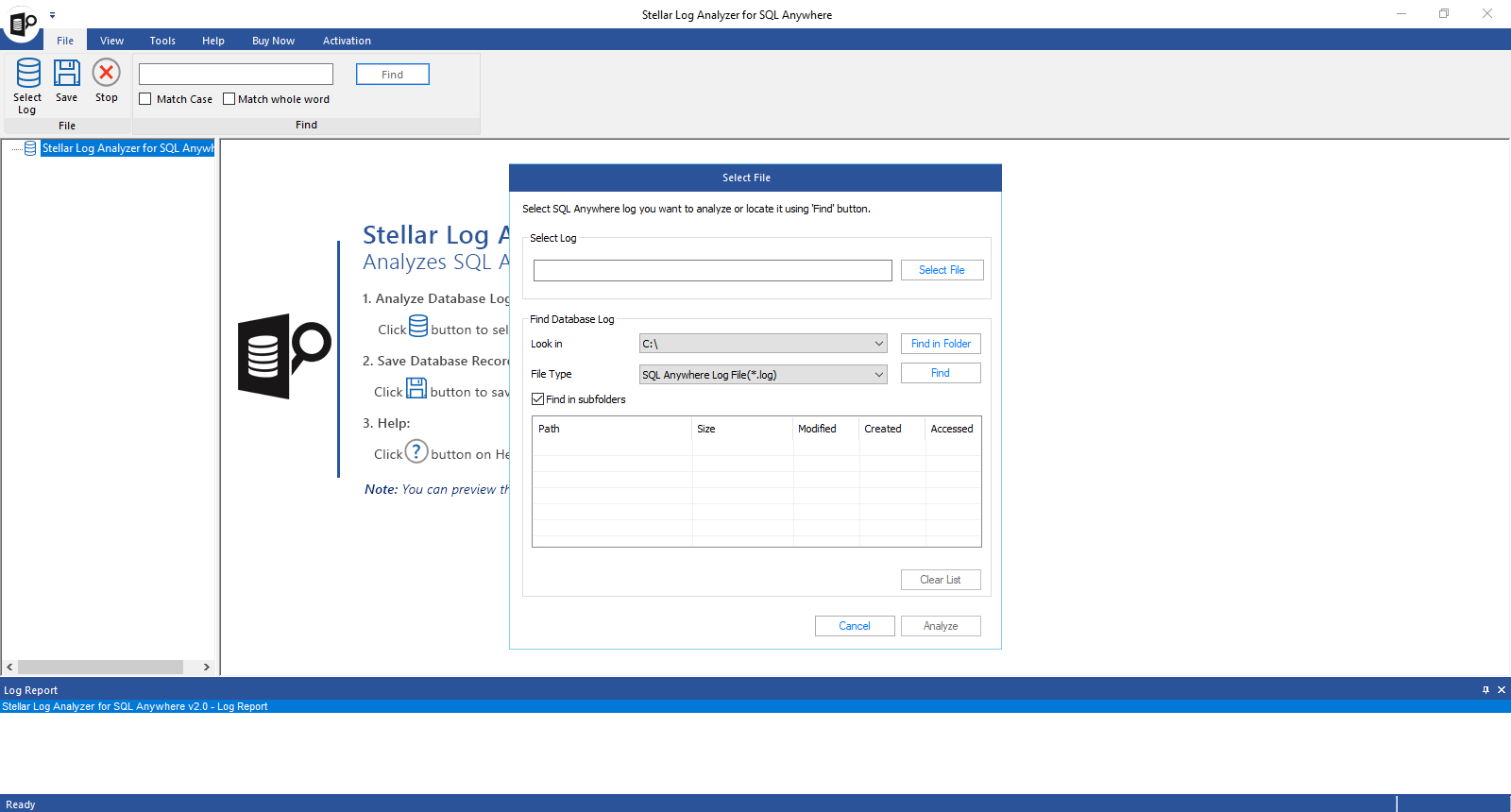Click the large Stellar Log Analyzer logo image

(284, 357)
